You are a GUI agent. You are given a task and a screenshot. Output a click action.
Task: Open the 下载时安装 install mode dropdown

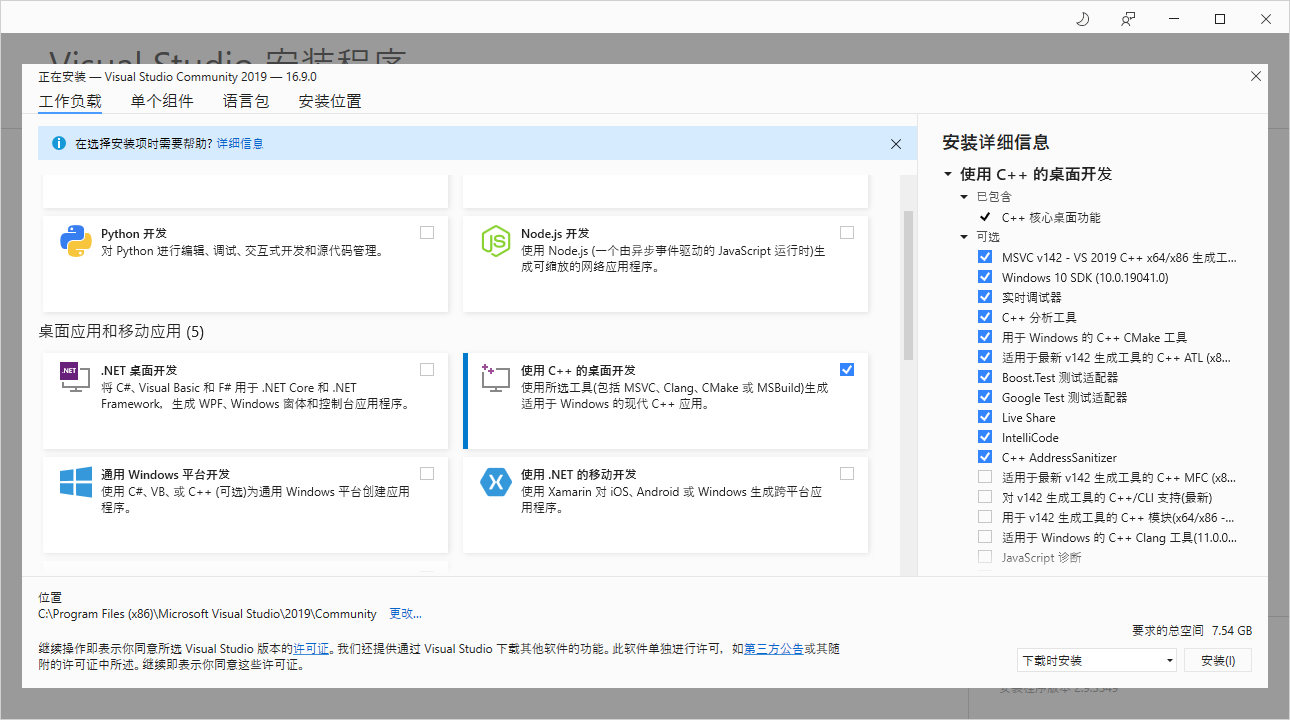pyautogui.click(x=1096, y=660)
